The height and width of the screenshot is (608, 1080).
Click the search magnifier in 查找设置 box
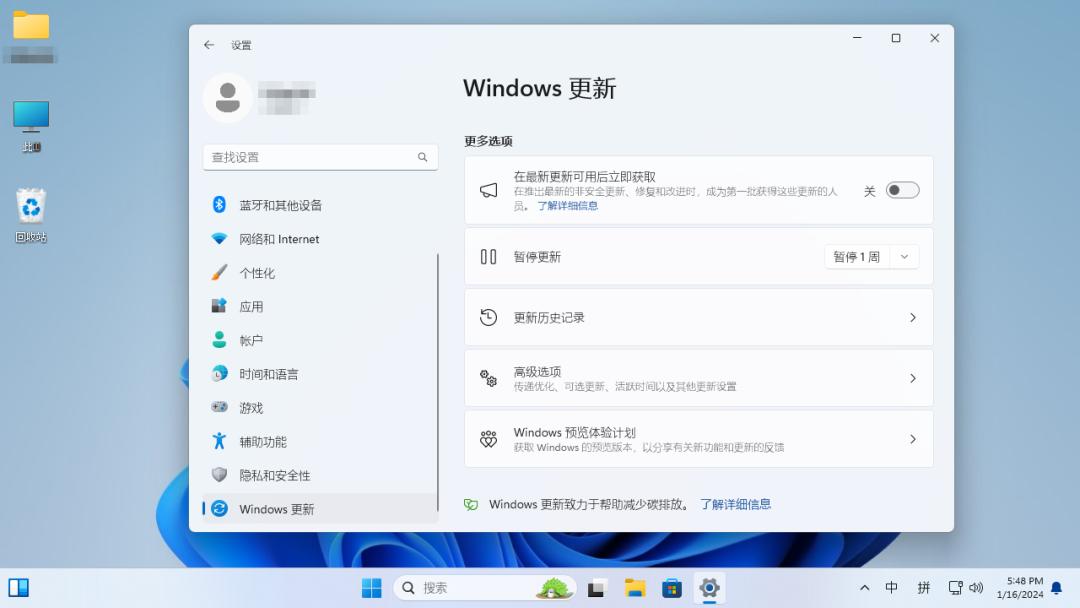(x=422, y=157)
